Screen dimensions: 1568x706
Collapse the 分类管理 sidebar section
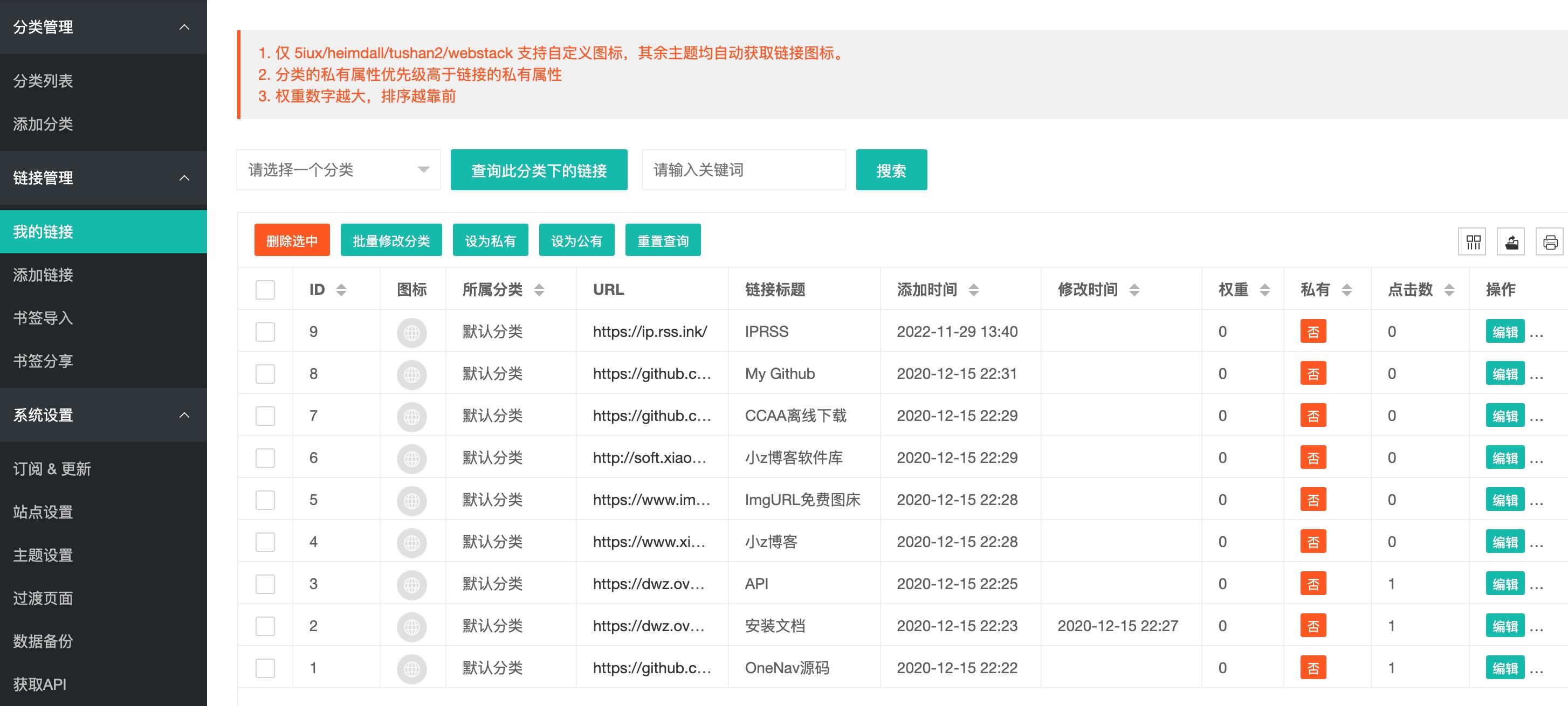click(184, 27)
